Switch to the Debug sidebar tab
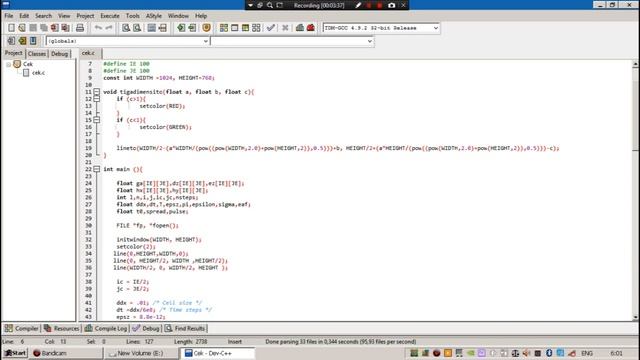The width and height of the screenshot is (640, 360). [x=60, y=54]
